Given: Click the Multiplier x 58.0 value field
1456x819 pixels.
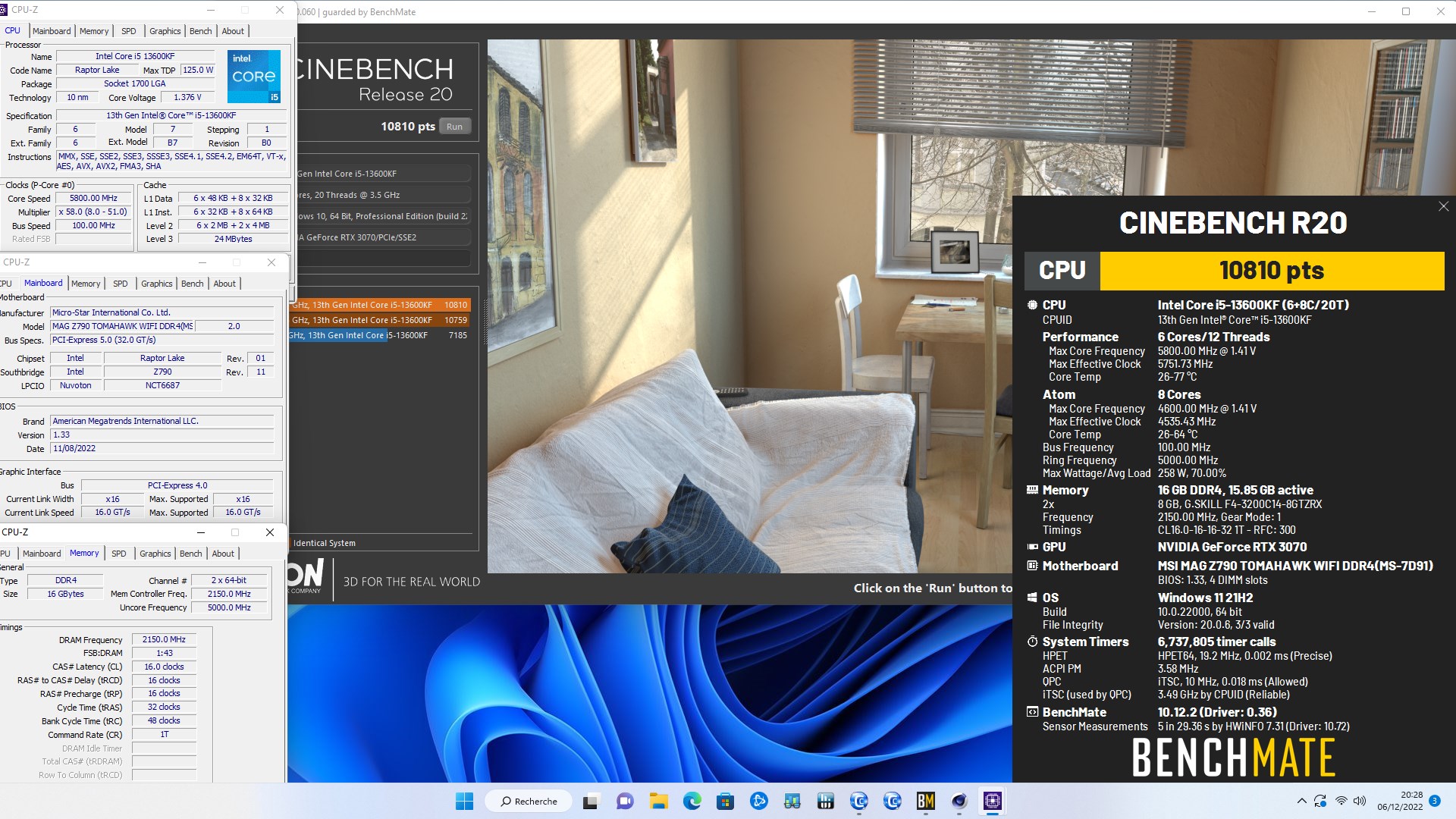Looking at the screenshot, I should point(93,212).
